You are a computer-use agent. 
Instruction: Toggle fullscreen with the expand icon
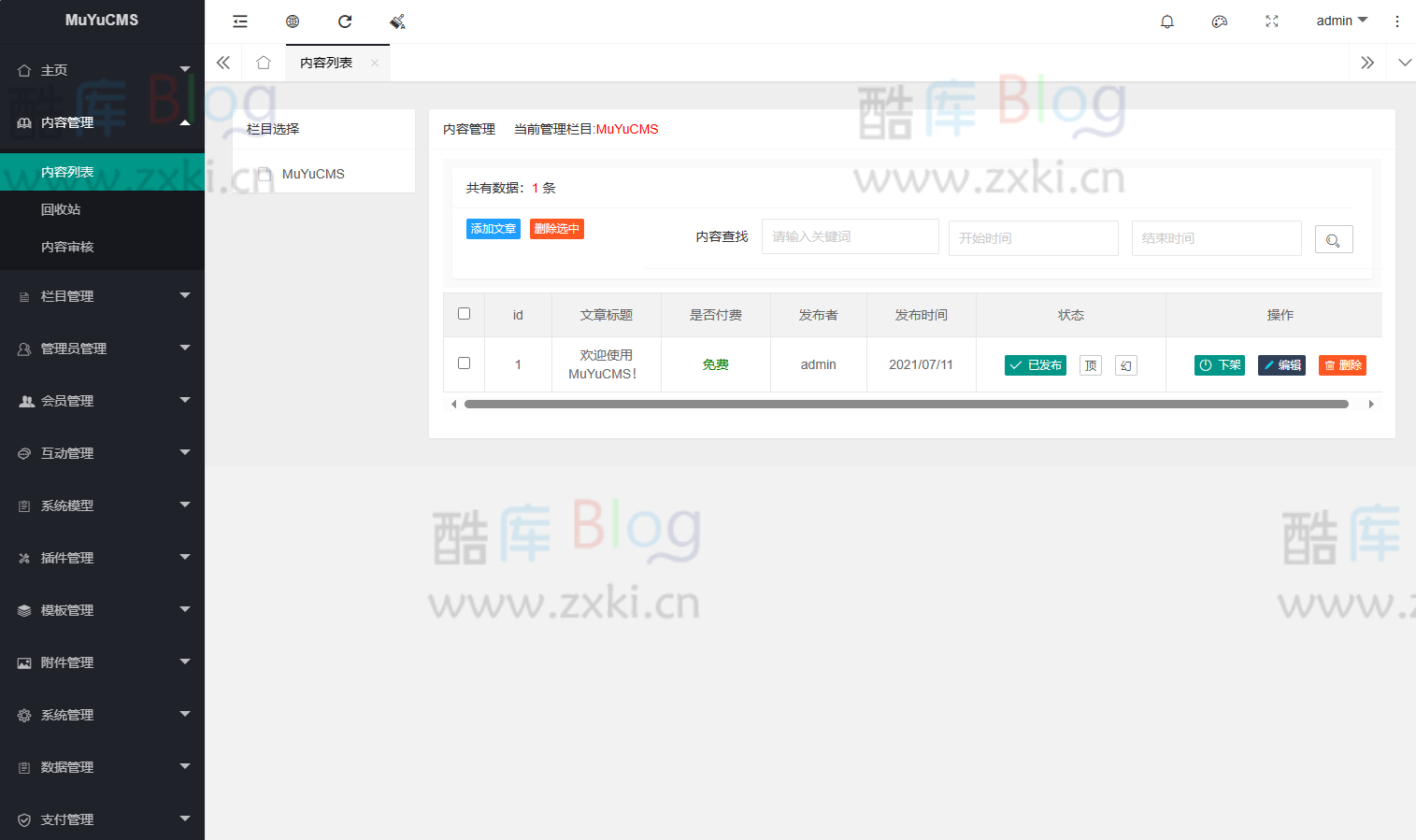click(x=1271, y=21)
